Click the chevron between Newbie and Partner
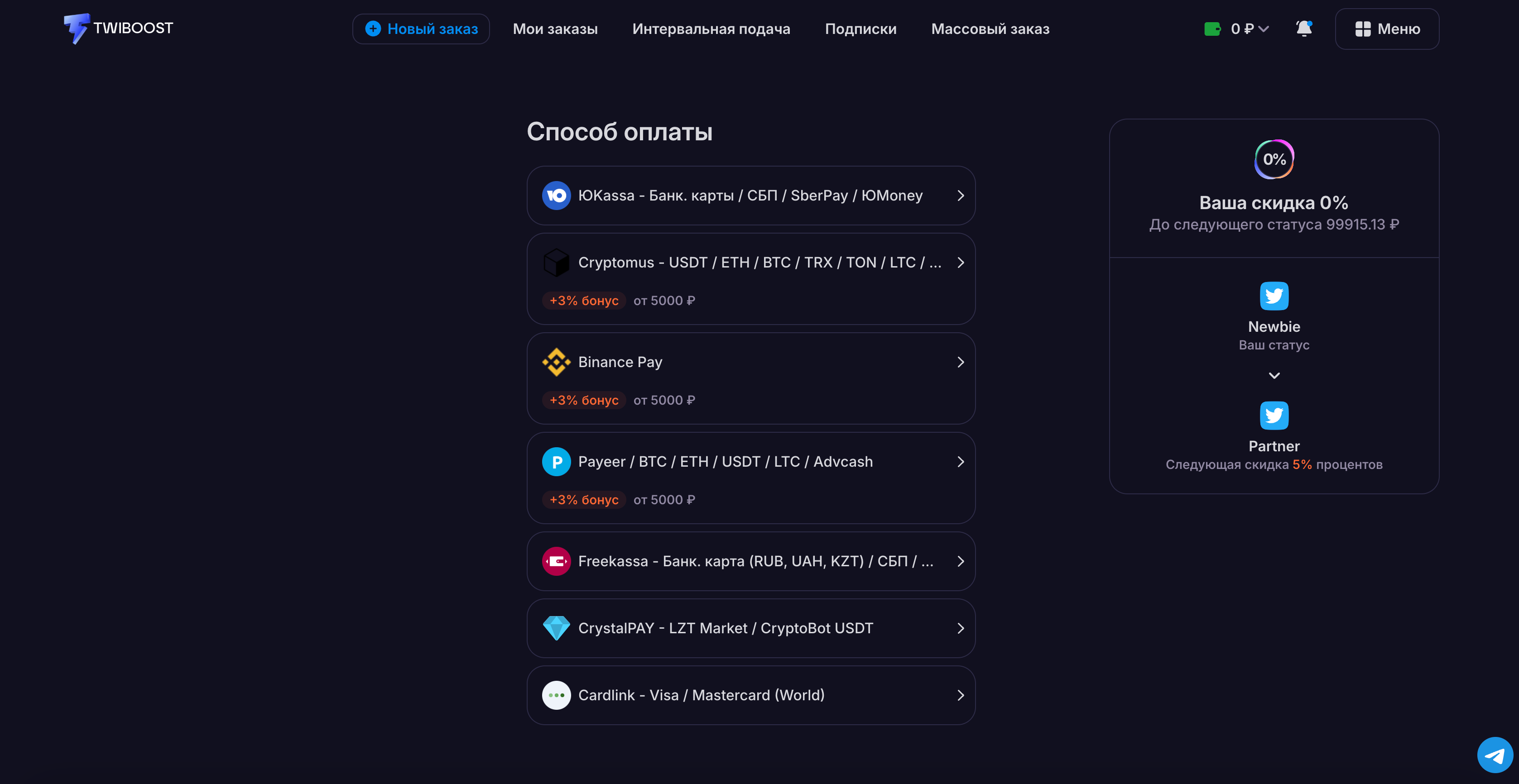This screenshot has width=1519, height=784. pos(1274,376)
